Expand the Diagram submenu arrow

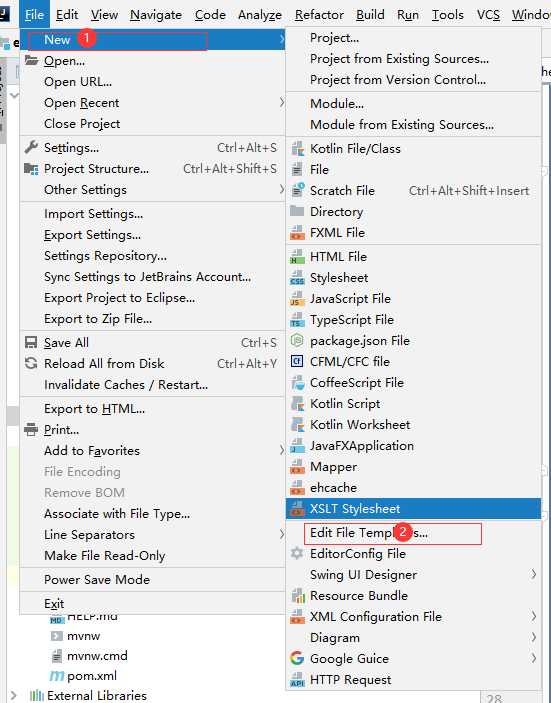tap(534, 637)
